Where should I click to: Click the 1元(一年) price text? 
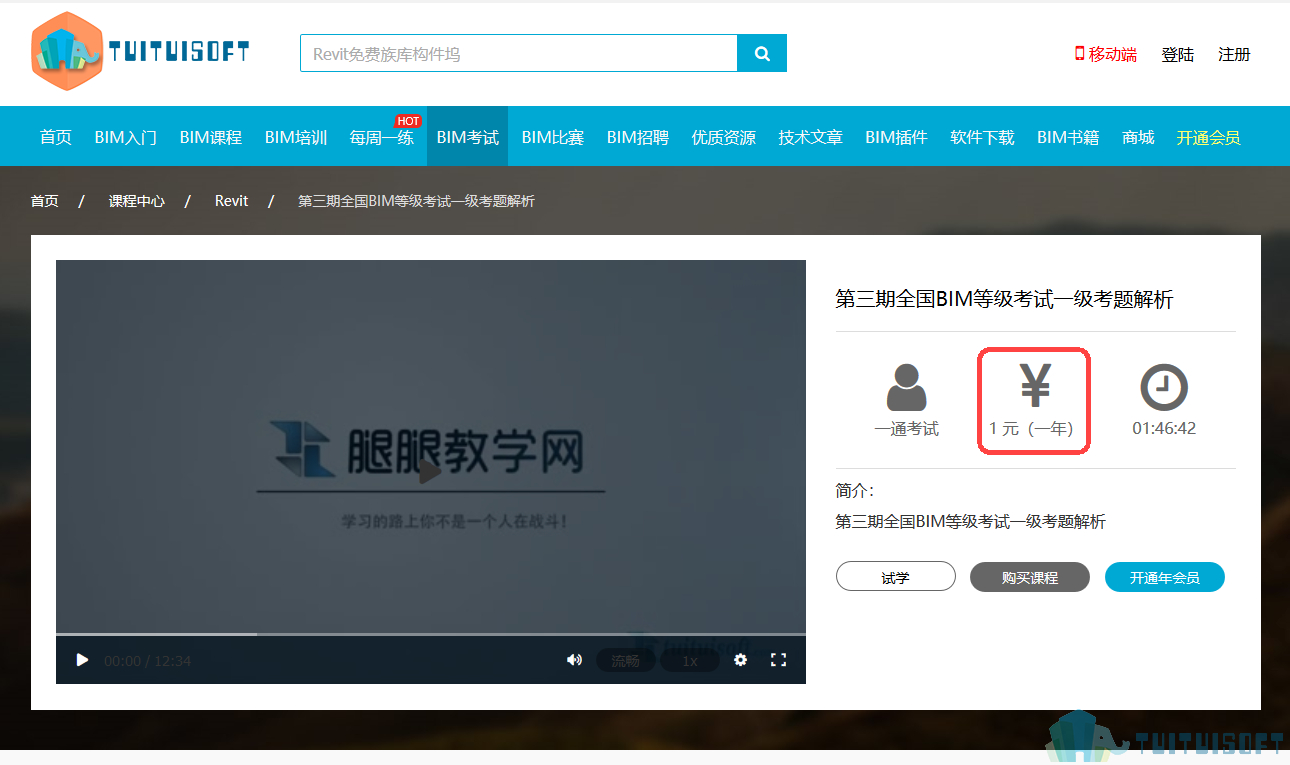[x=1031, y=429]
